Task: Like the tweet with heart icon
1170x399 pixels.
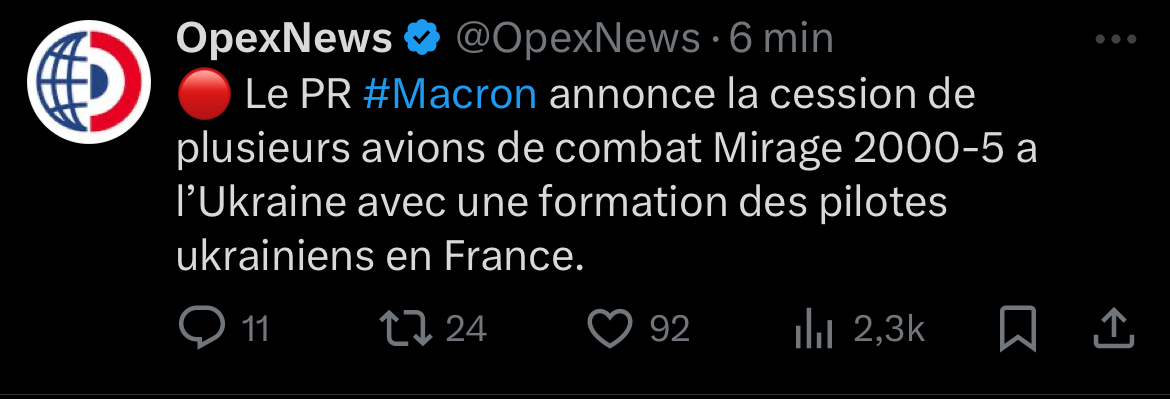Action: coord(610,328)
